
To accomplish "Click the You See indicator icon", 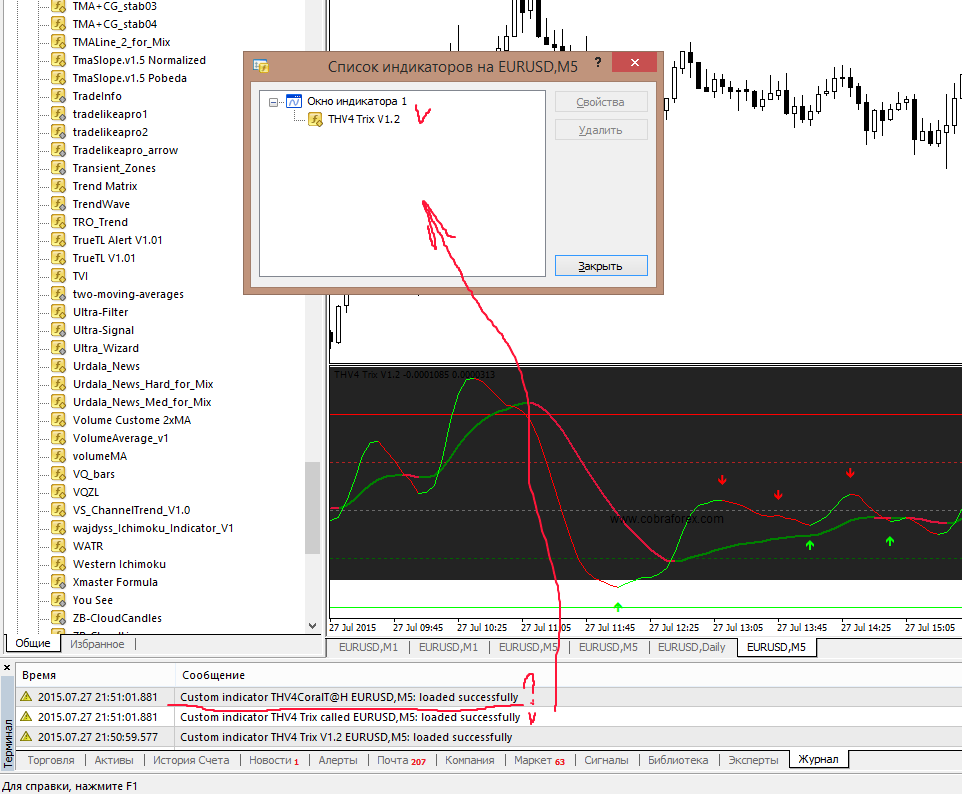I will (x=58, y=599).
